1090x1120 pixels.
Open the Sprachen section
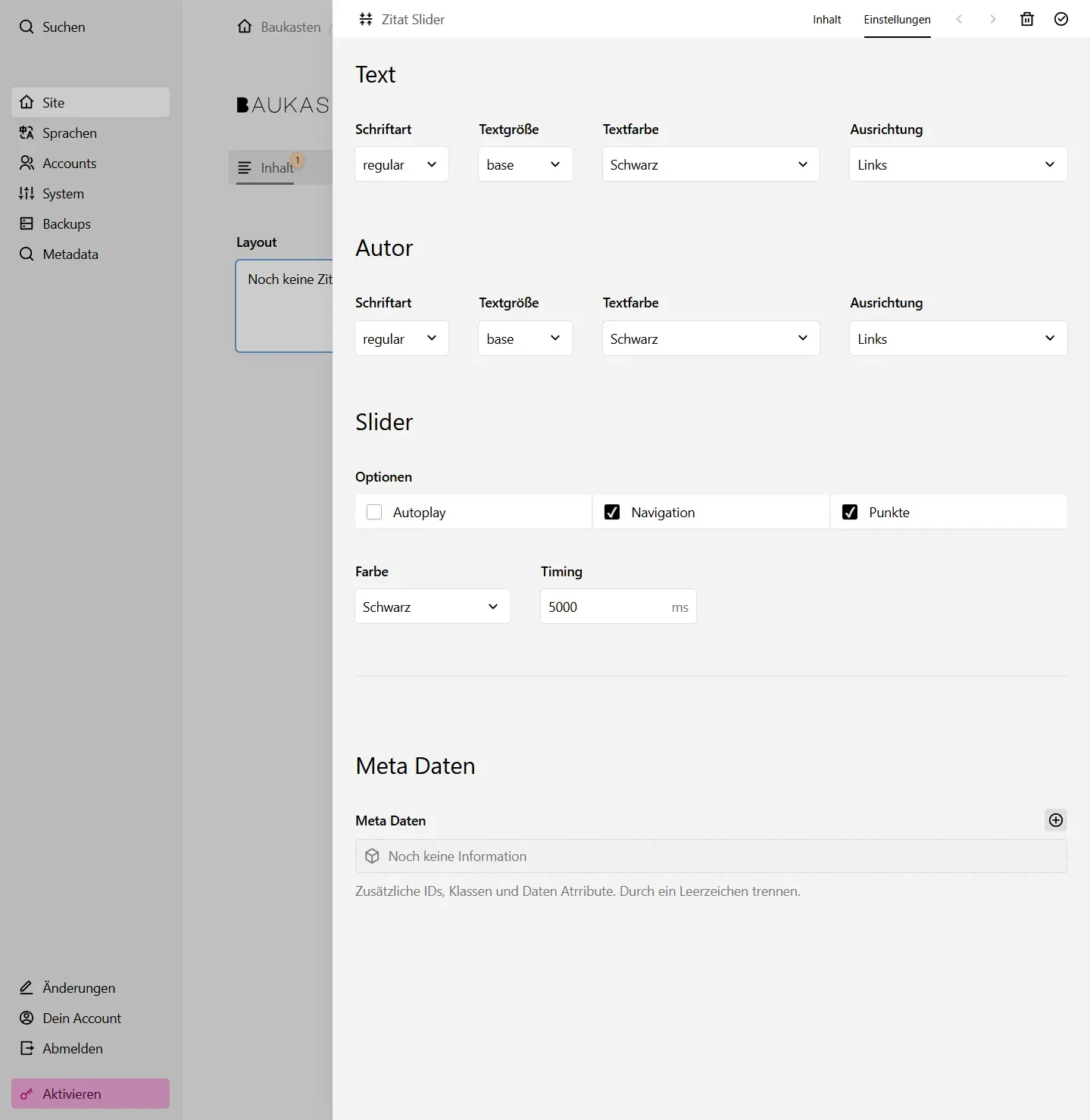point(69,133)
